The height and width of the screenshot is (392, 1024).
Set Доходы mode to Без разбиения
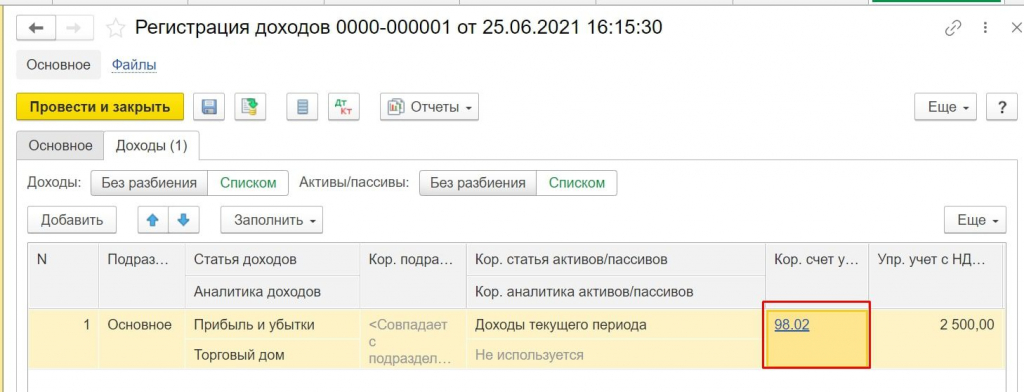(149, 183)
